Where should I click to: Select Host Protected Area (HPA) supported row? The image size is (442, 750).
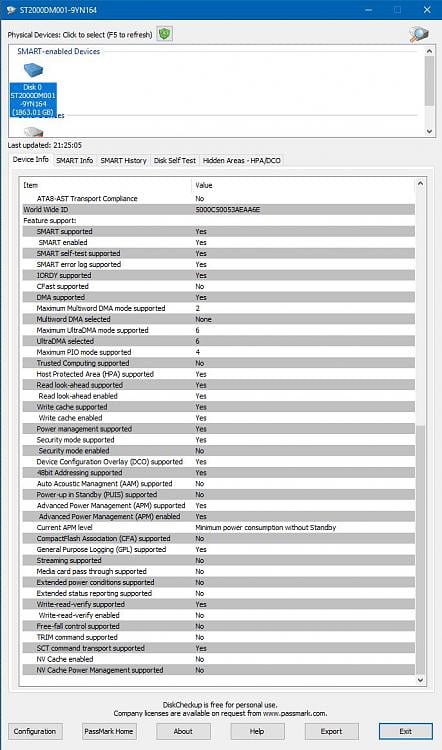point(218,374)
